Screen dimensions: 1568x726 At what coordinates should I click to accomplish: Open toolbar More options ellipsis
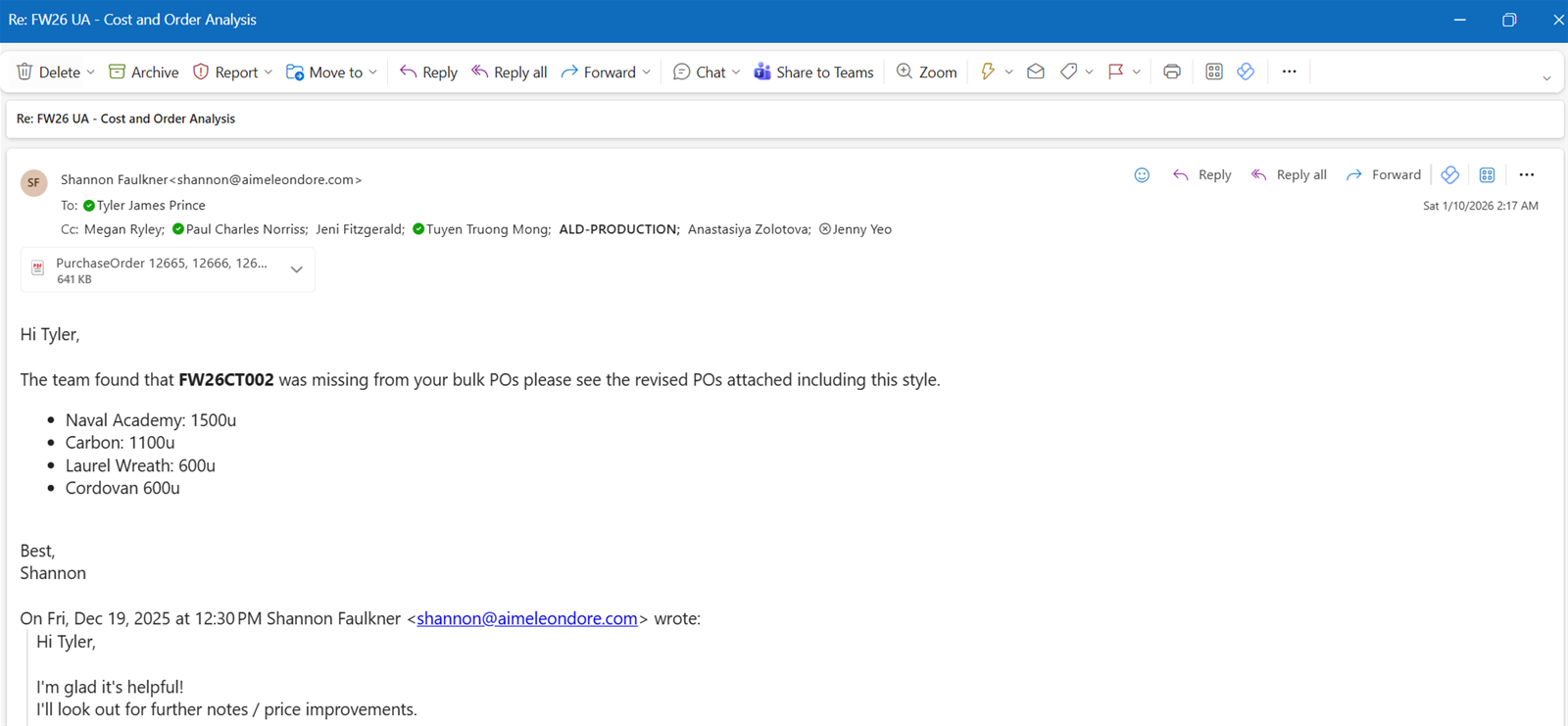[x=1289, y=72]
